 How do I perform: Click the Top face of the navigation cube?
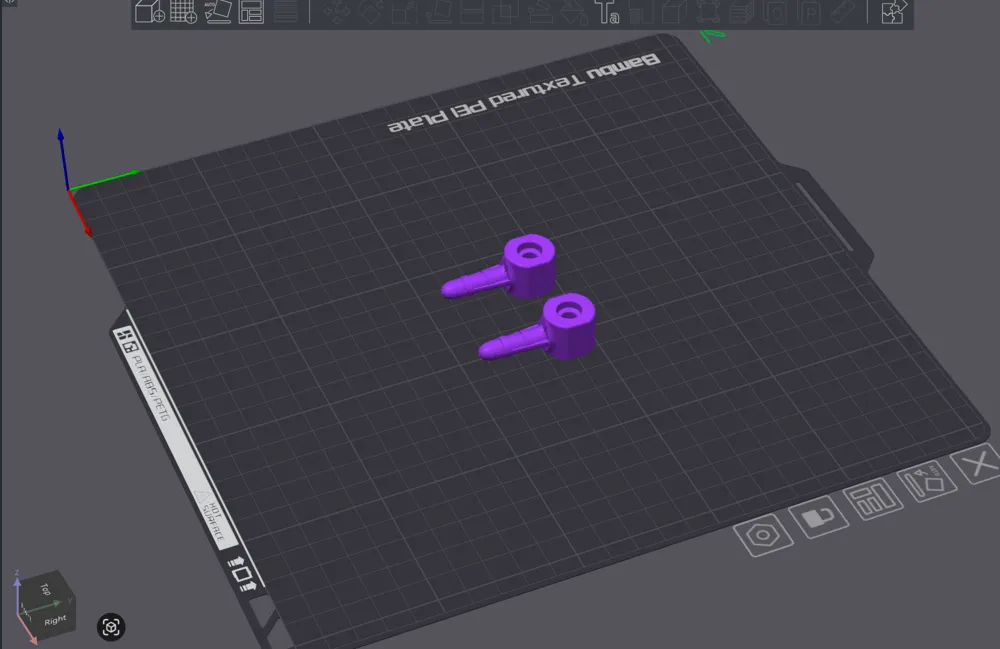point(46,588)
